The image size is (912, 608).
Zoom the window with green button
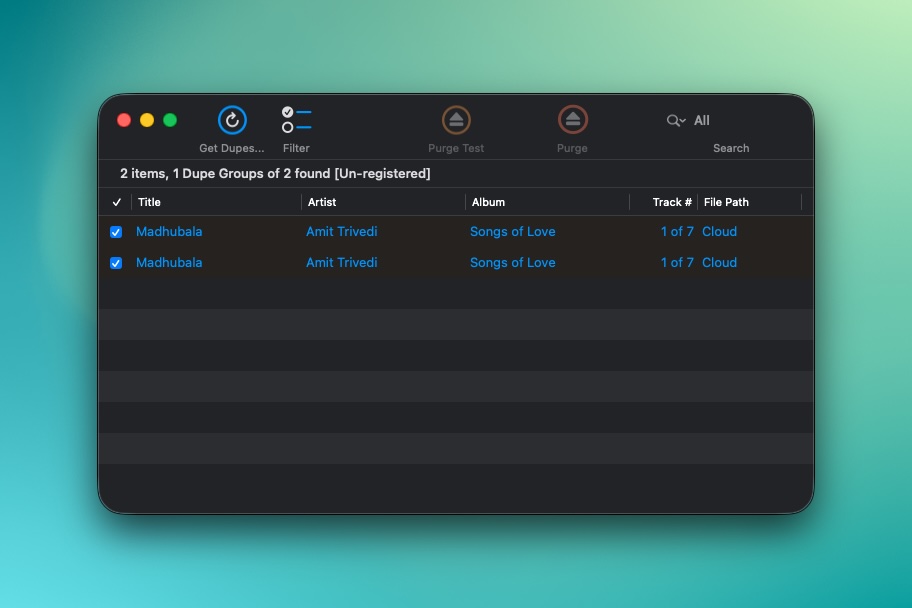pos(170,120)
